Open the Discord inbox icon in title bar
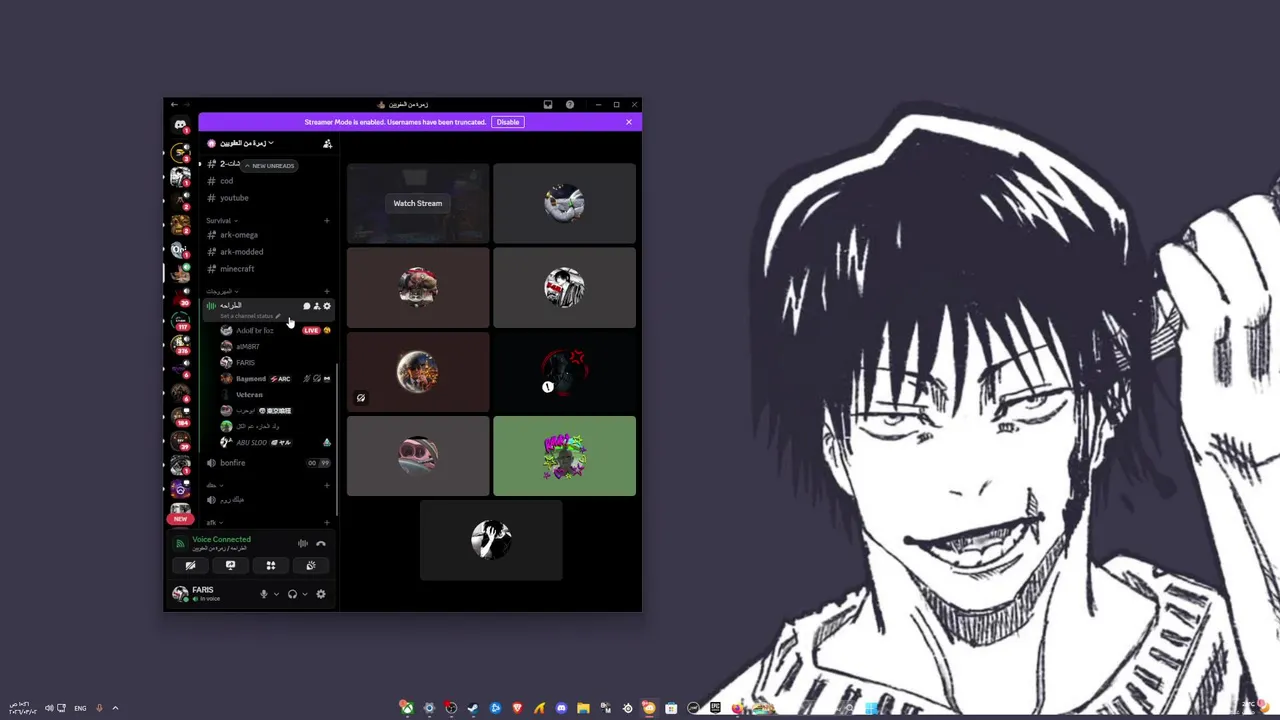The height and width of the screenshot is (720, 1280). coord(548,104)
